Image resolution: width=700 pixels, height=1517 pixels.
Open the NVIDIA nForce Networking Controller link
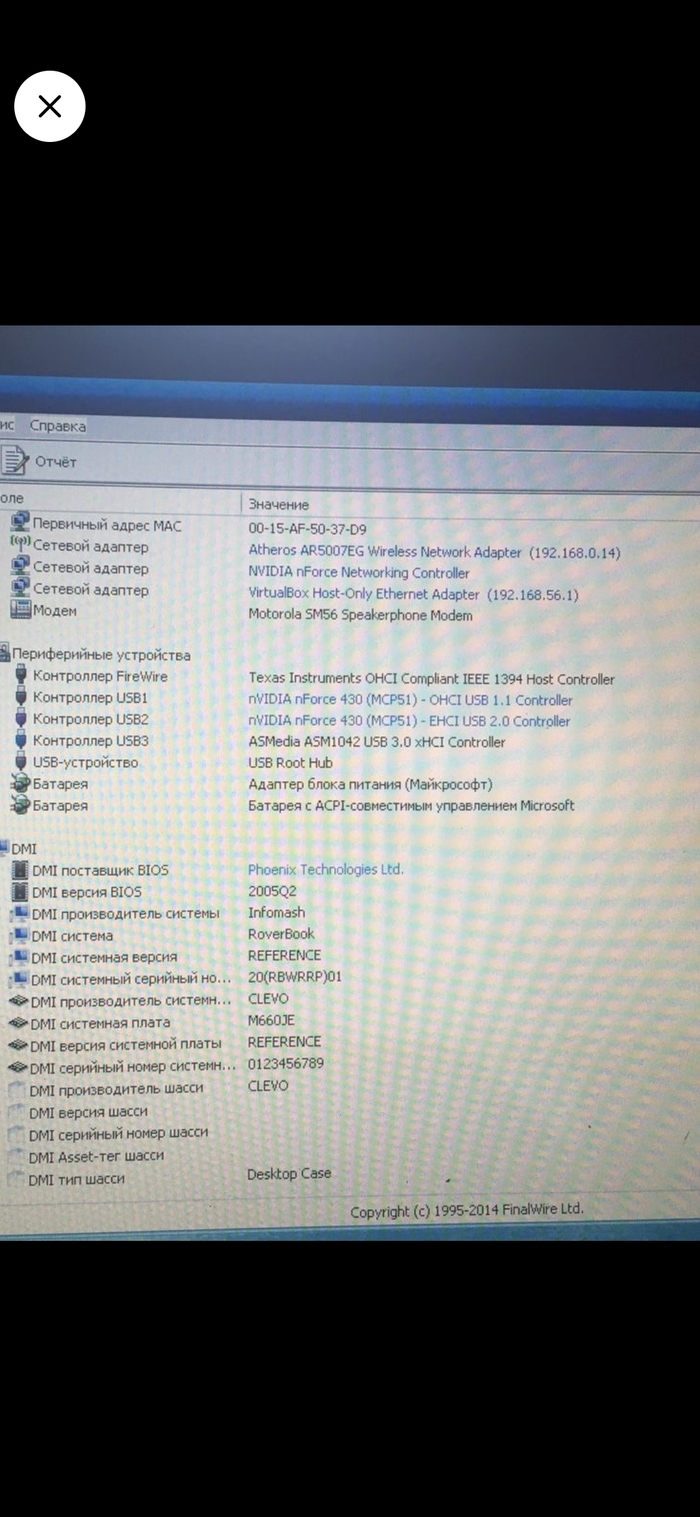coord(359,573)
